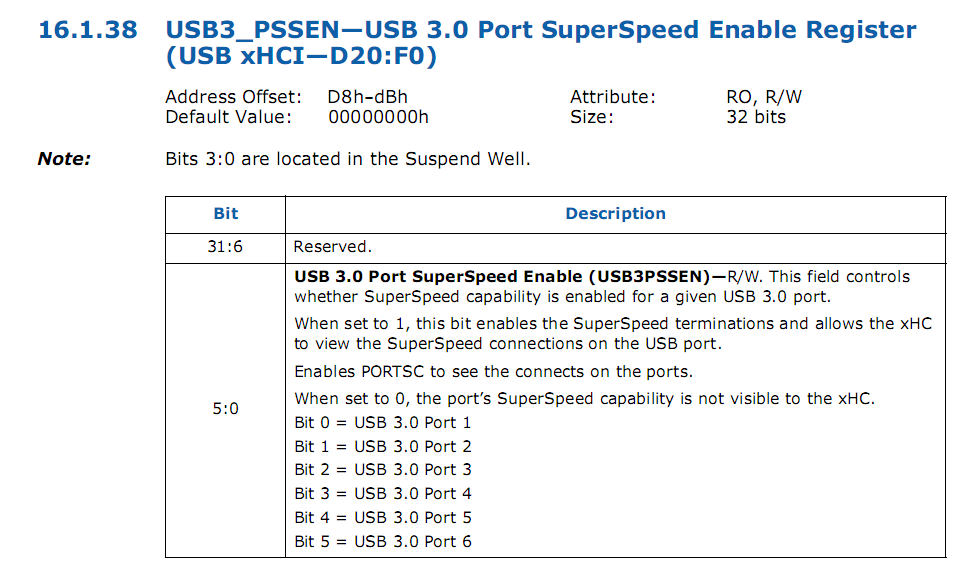Click the line Bit 3 = USB 3.0 Port 4
Screen dimensions: 977x583
pyautogui.click(x=383, y=494)
